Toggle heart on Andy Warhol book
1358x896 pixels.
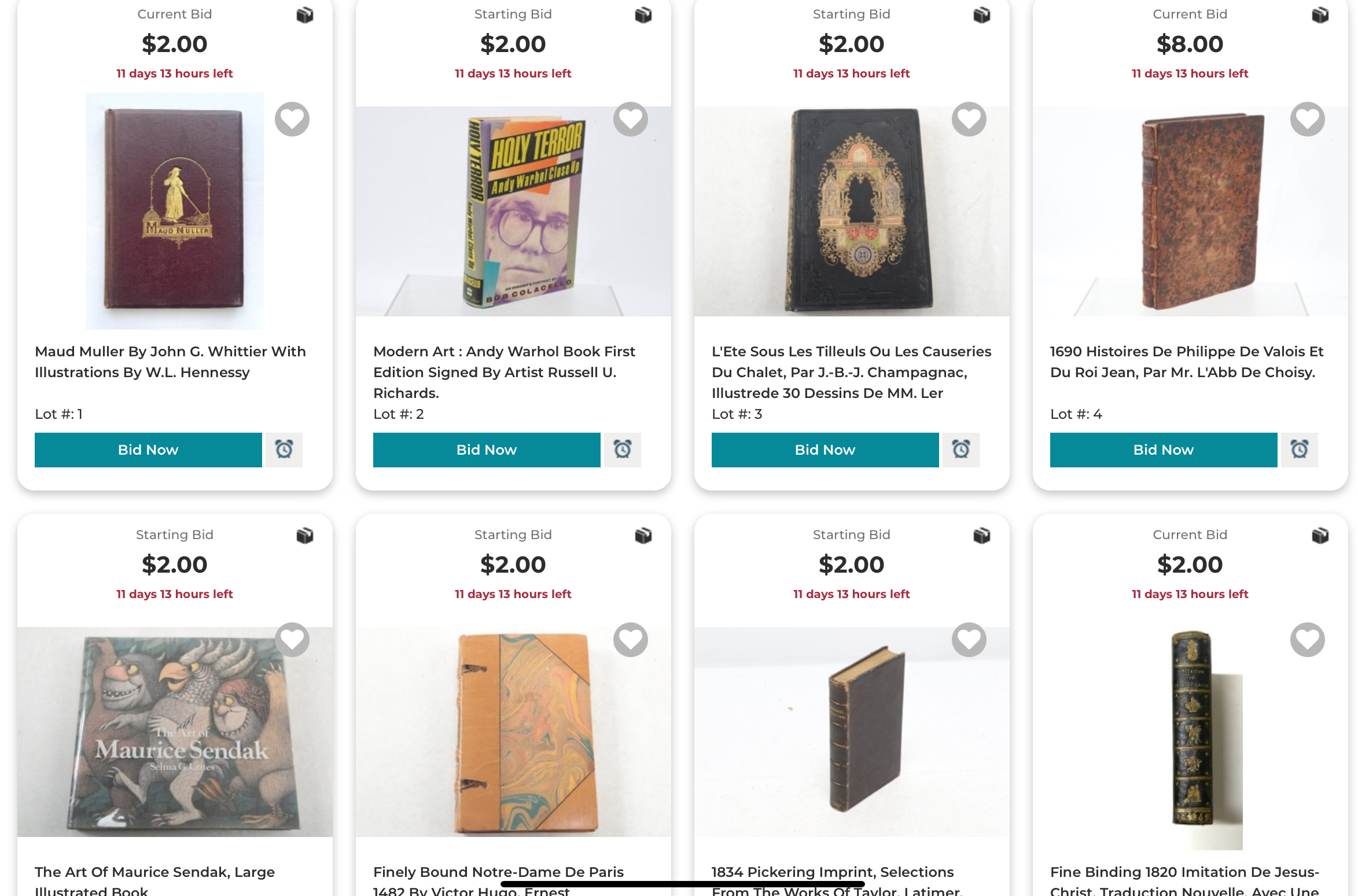click(x=631, y=120)
